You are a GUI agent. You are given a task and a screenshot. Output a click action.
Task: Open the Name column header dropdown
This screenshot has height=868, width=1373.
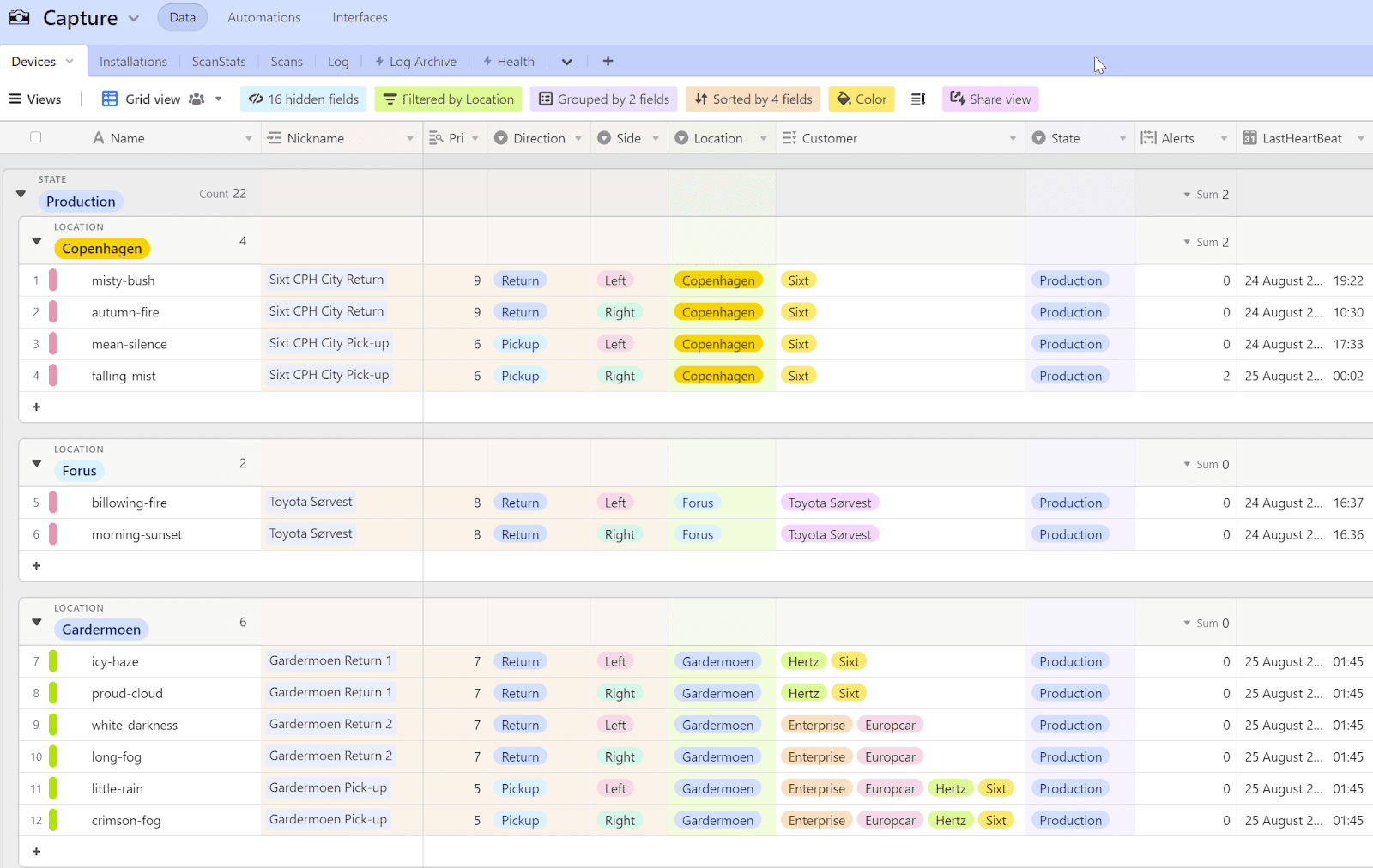248,137
